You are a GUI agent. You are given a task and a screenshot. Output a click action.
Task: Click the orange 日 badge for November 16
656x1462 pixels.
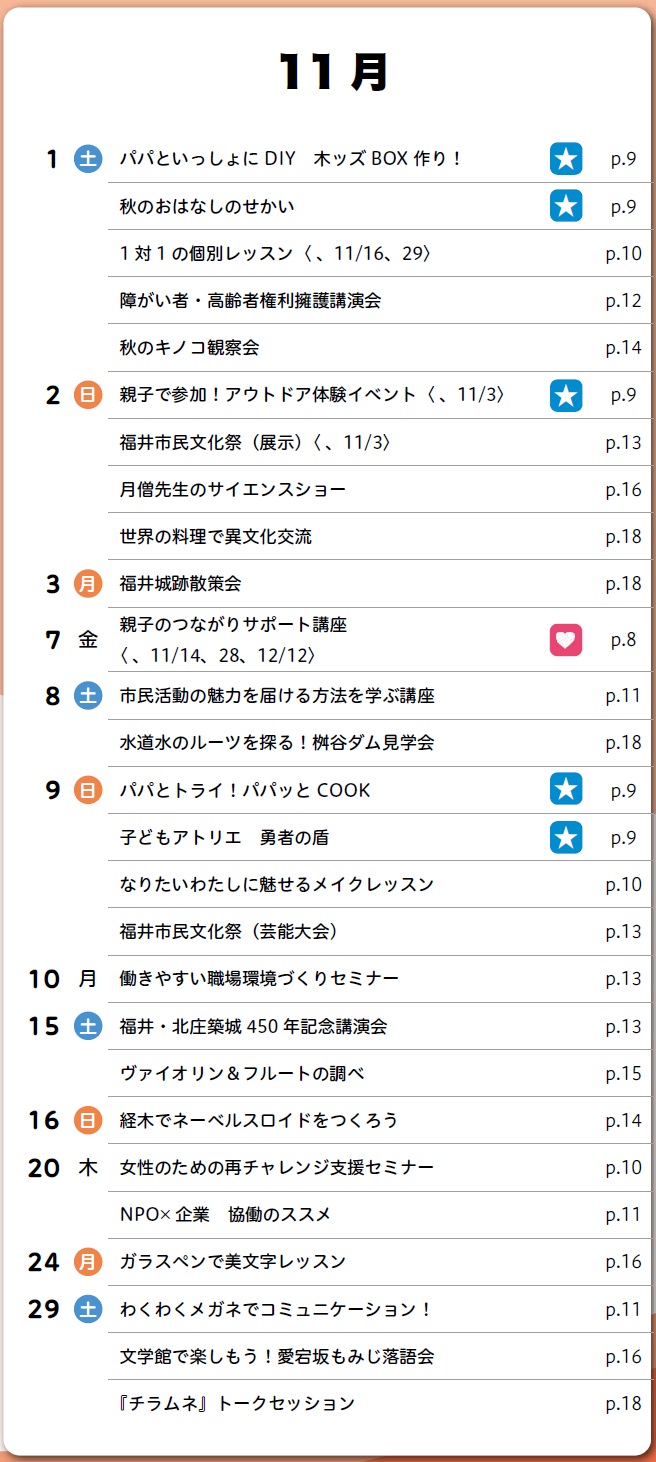click(88, 1120)
